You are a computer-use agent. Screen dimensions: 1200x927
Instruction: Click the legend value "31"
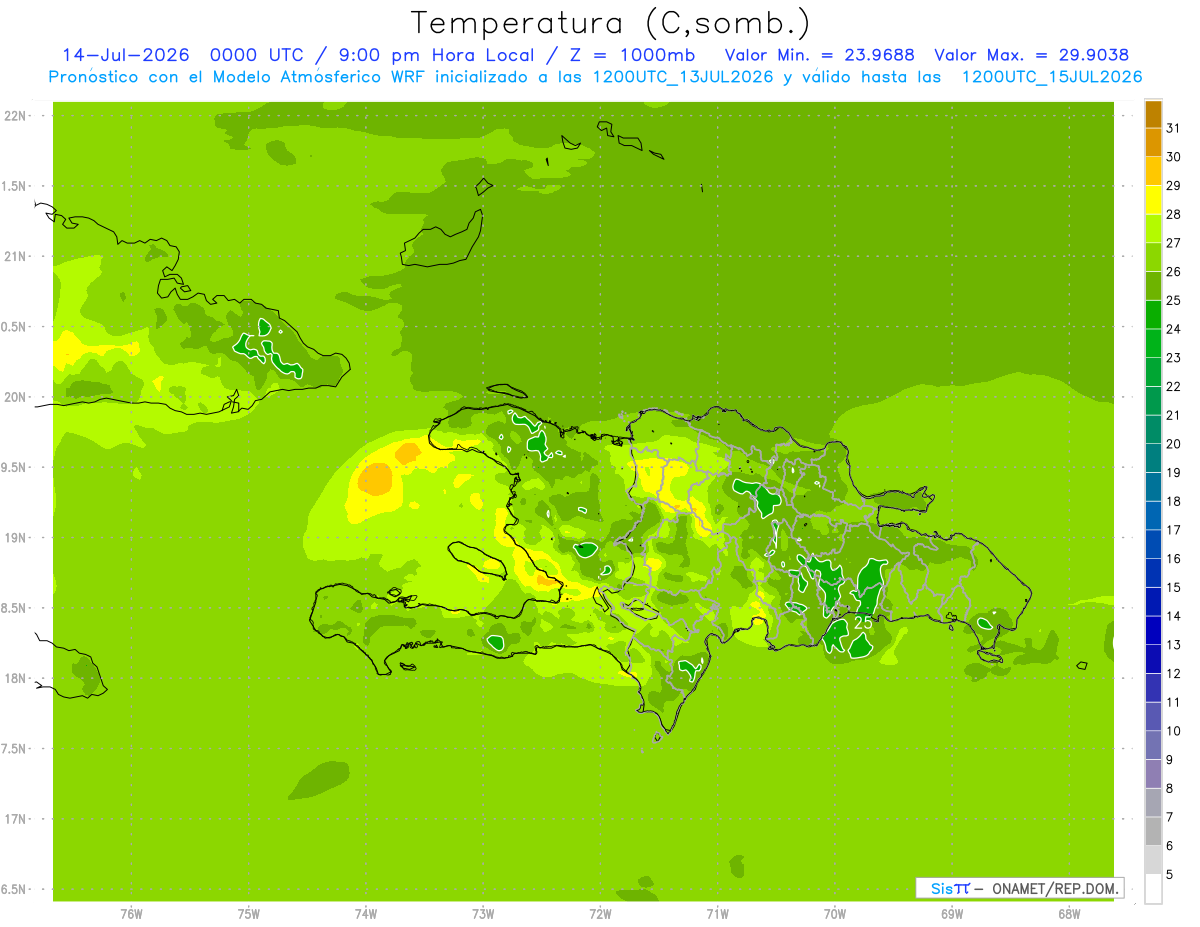[x=1174, y=128]
